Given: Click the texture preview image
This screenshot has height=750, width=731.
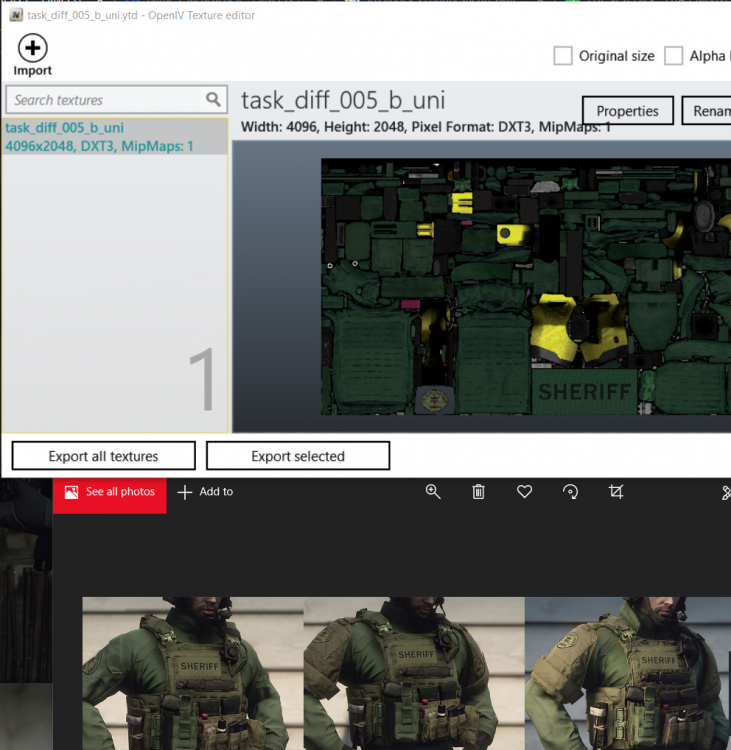Looking at the screenshot, I should coord(526,287).
